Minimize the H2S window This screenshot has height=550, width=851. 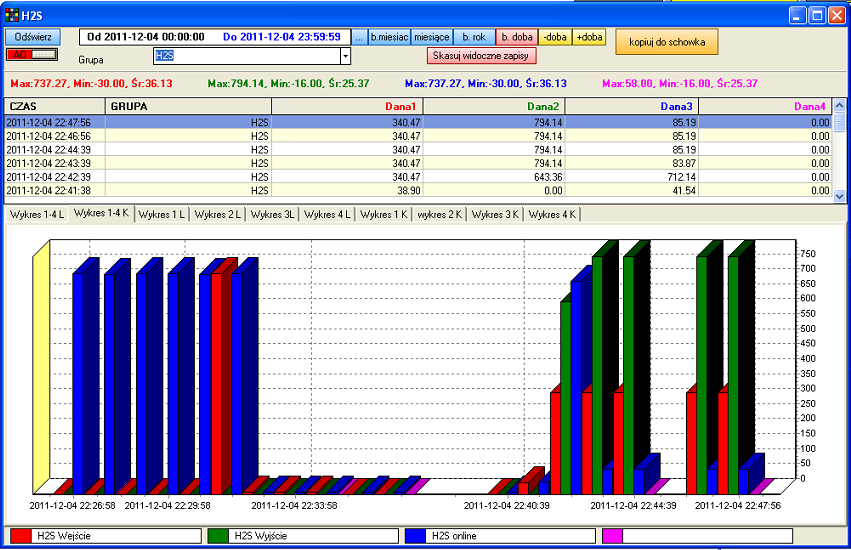click(797, 15)
